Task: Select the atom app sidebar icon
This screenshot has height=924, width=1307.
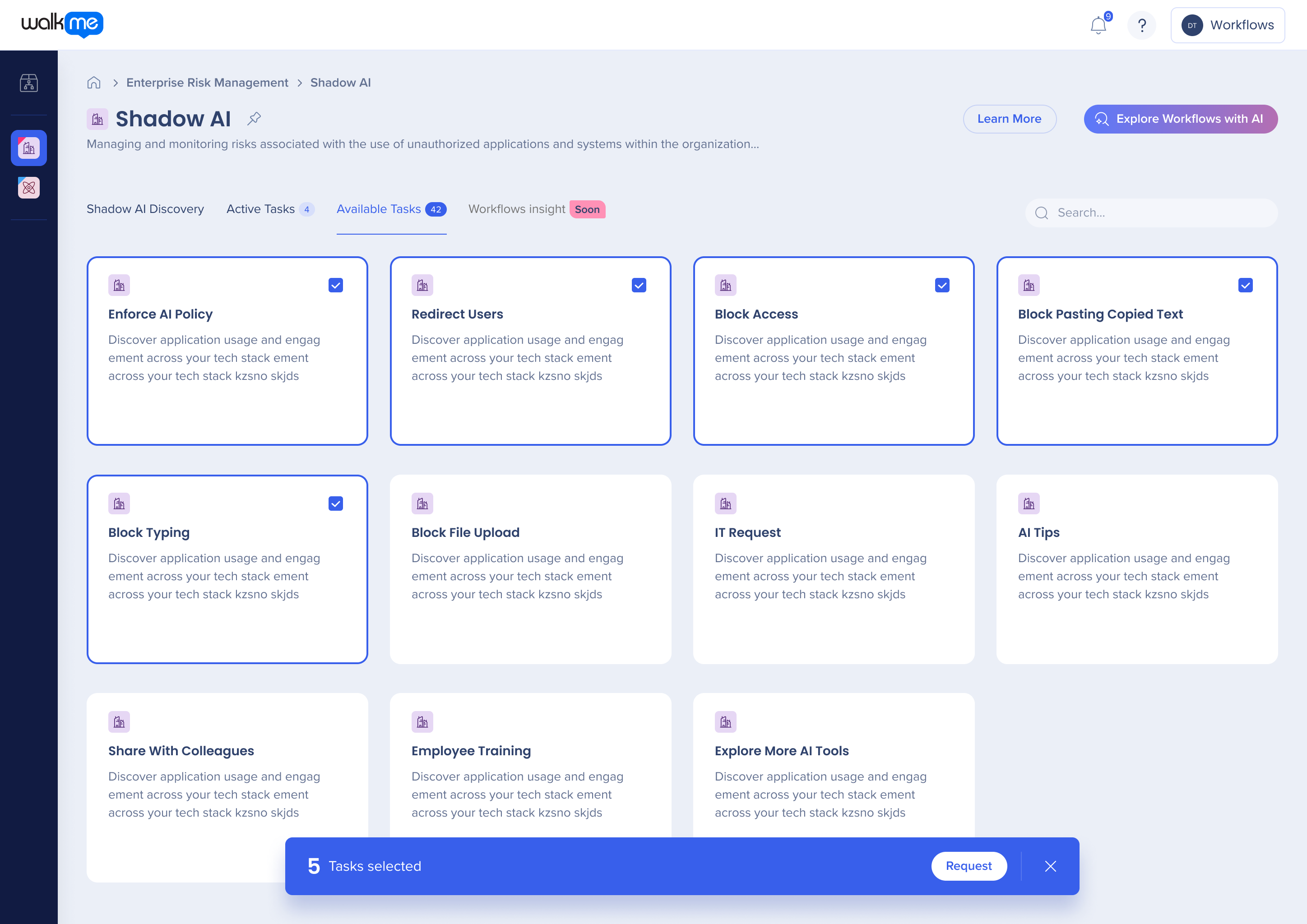Action: (29, 188)
